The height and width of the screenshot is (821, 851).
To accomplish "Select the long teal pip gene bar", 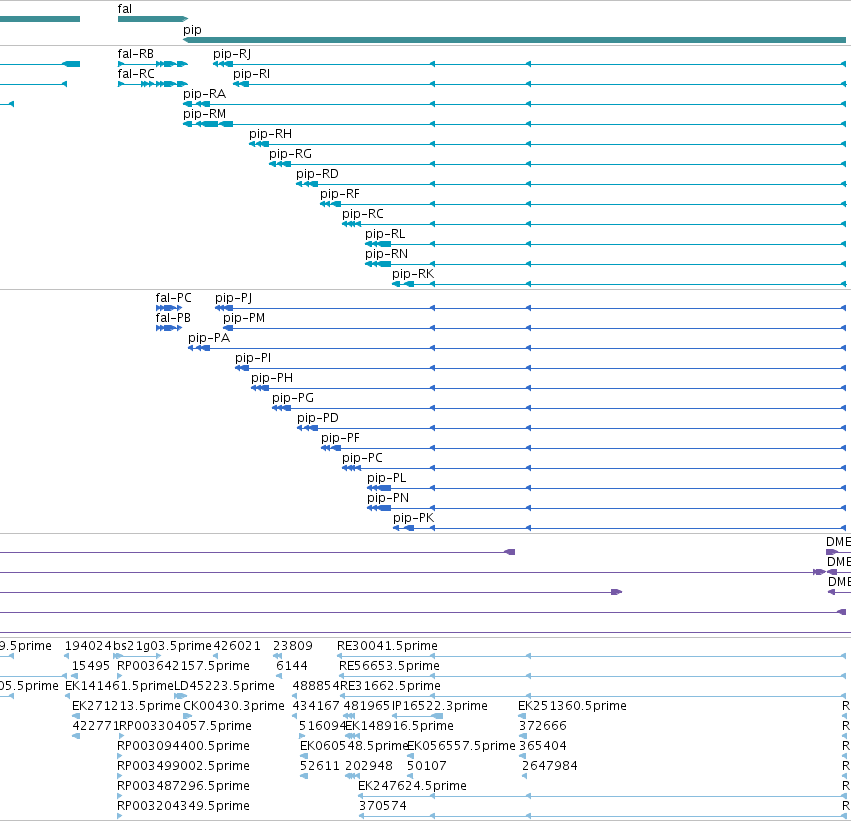I will click(x=515, y=40).
